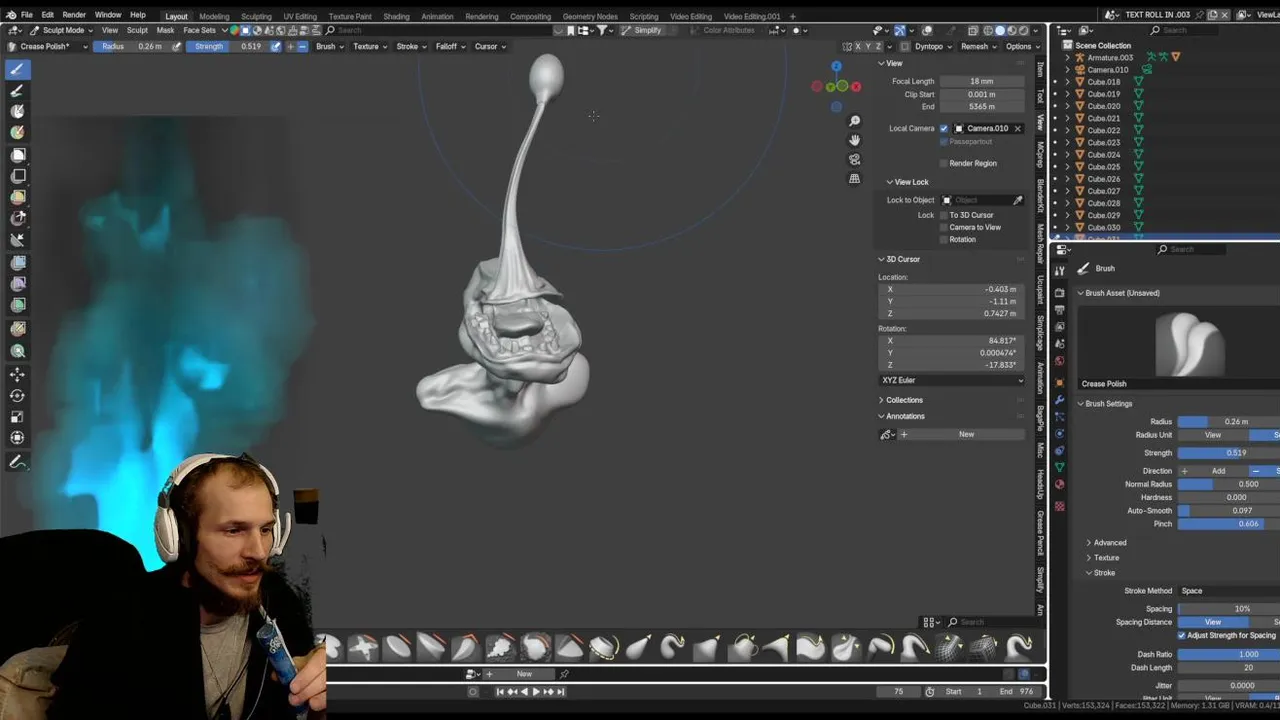Image resolution: width=1280 pixels, height=720 pixels.
Task: Click the Focal Length field
Action: coord(981,81)
